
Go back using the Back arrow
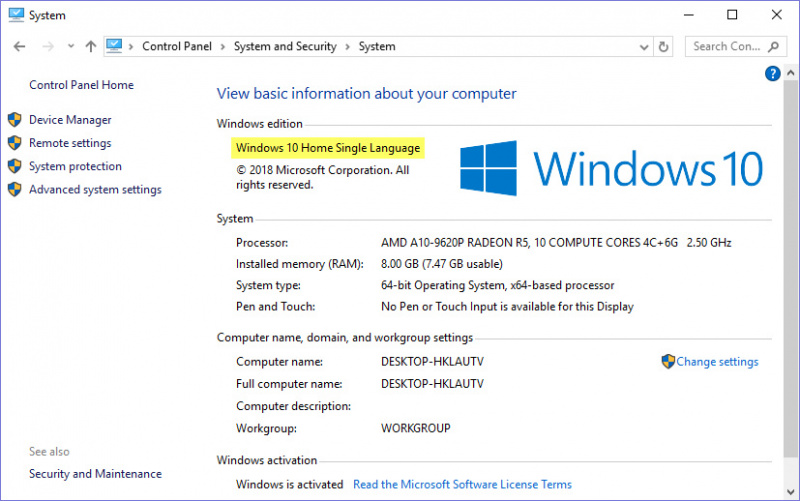pos(19,46)
